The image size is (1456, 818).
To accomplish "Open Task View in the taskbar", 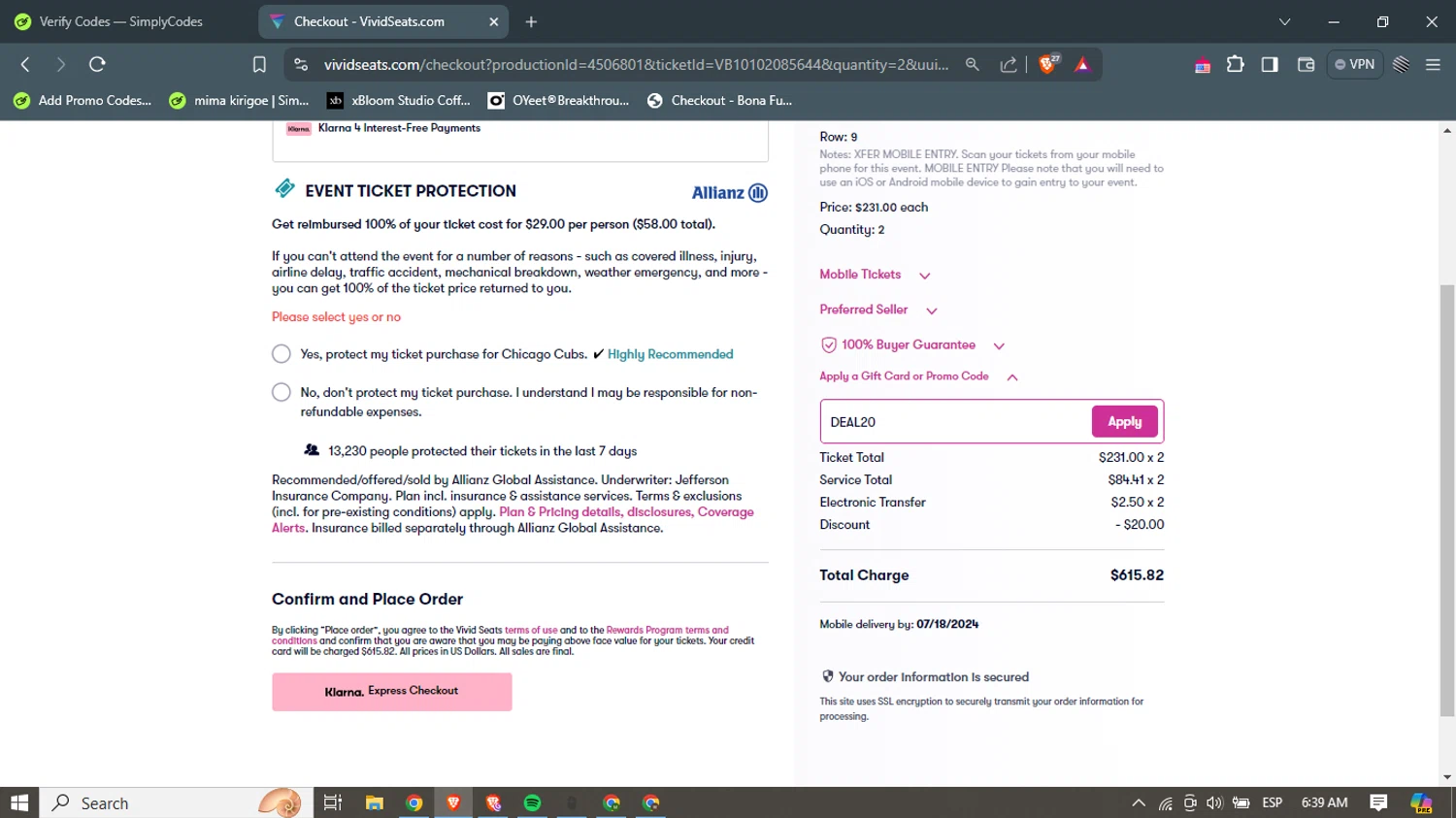I will click(x=332, y=802).
